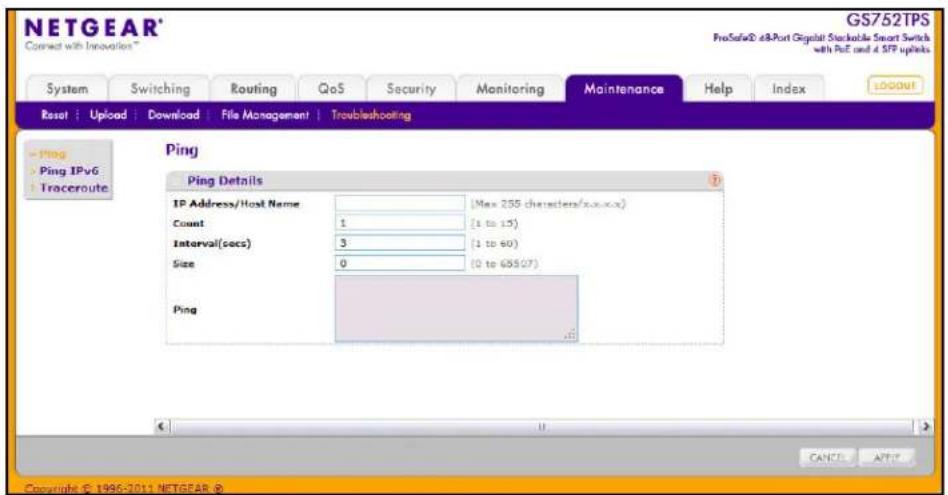Click the '(1 to 60)' interval hint

tap(495, 244)
